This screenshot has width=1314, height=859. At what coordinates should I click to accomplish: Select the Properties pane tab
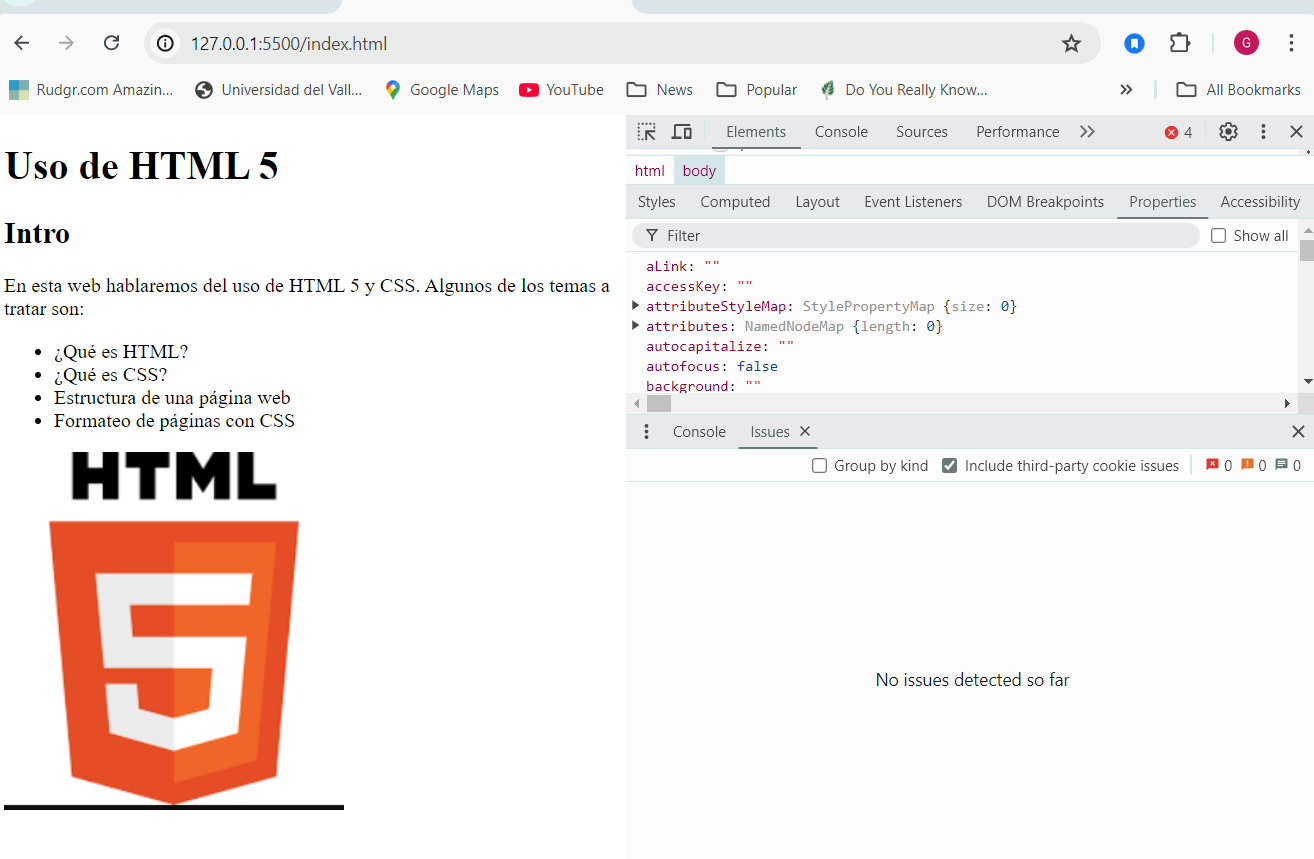coord(1163,202)
